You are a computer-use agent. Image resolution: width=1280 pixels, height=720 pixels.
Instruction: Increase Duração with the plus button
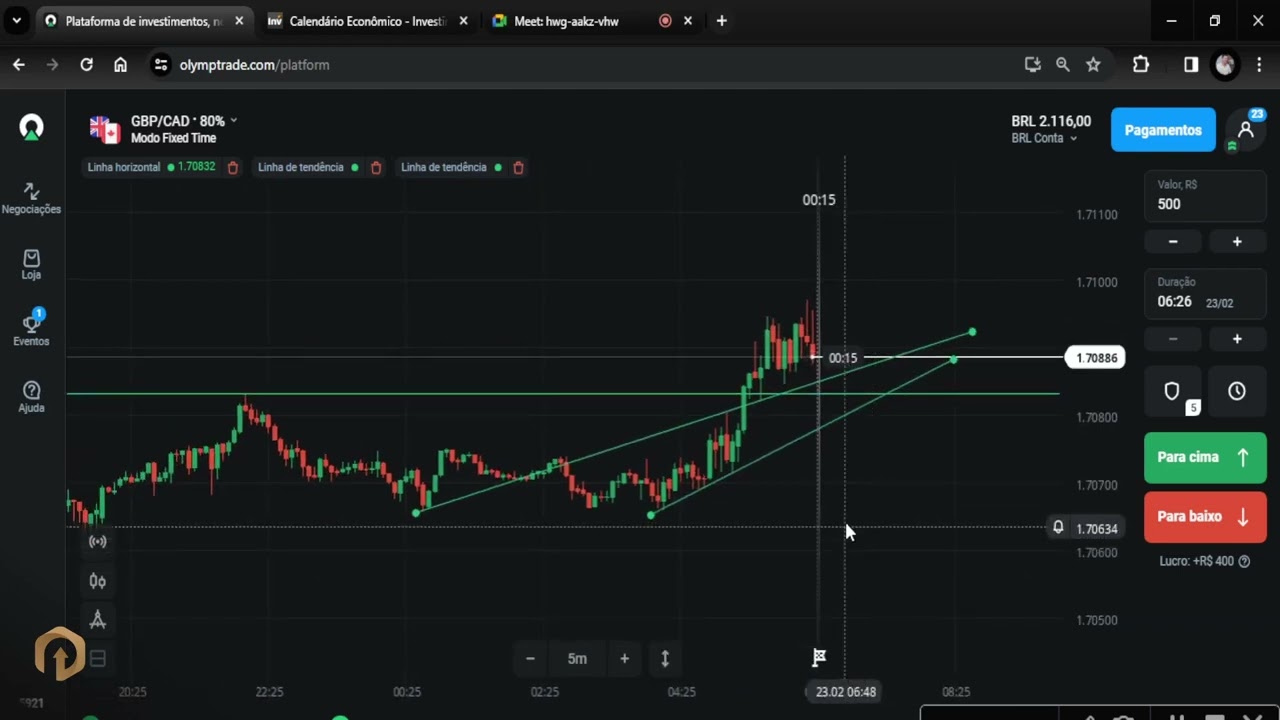pyautogui.click(x=1237, y=339)
